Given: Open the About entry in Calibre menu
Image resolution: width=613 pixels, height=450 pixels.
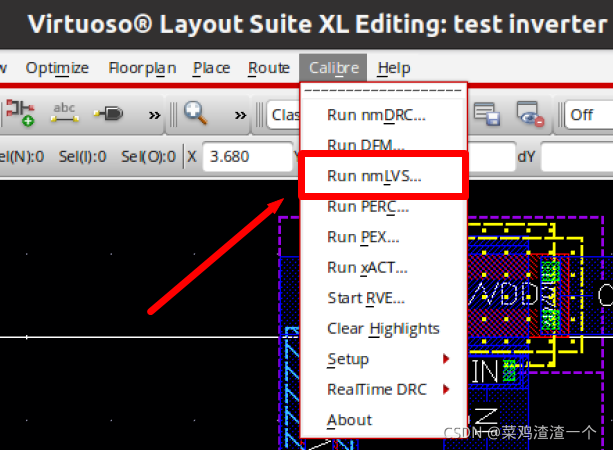Looking at the screenshot, I should pos(383,420).
